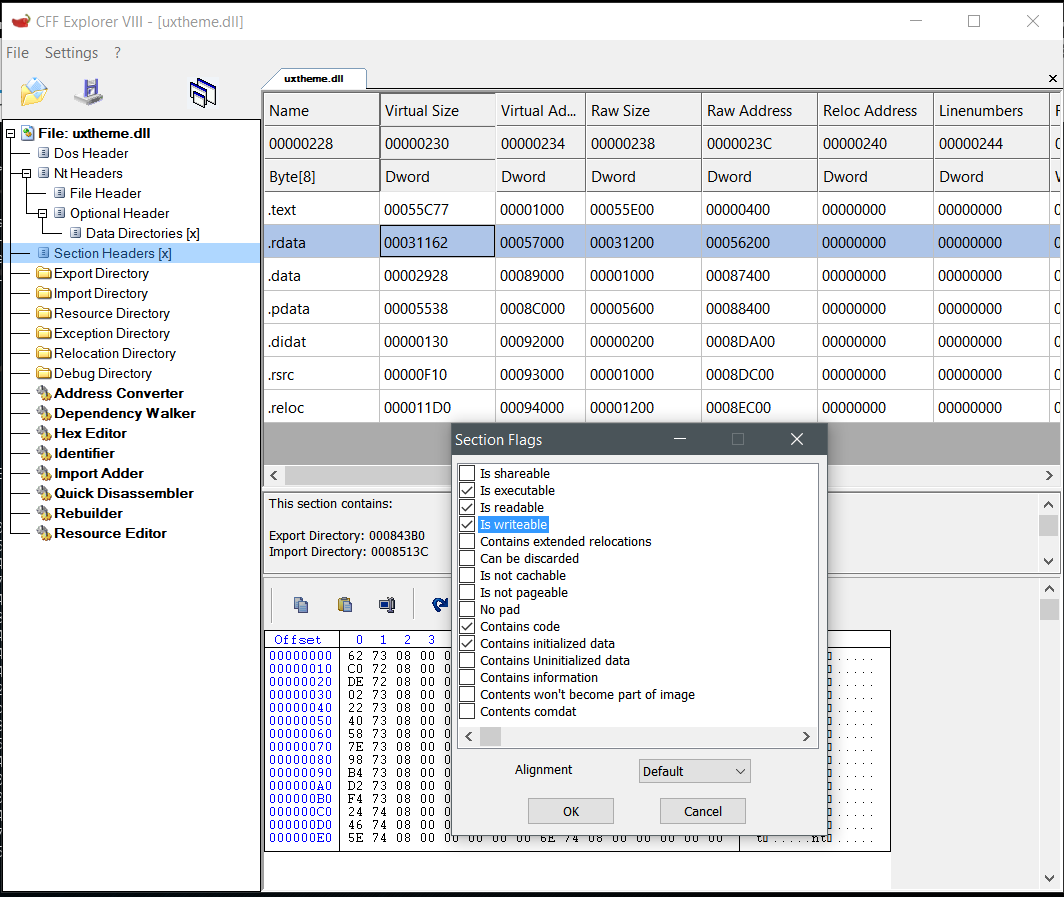Select the .reloc section row

click(662, 408)
